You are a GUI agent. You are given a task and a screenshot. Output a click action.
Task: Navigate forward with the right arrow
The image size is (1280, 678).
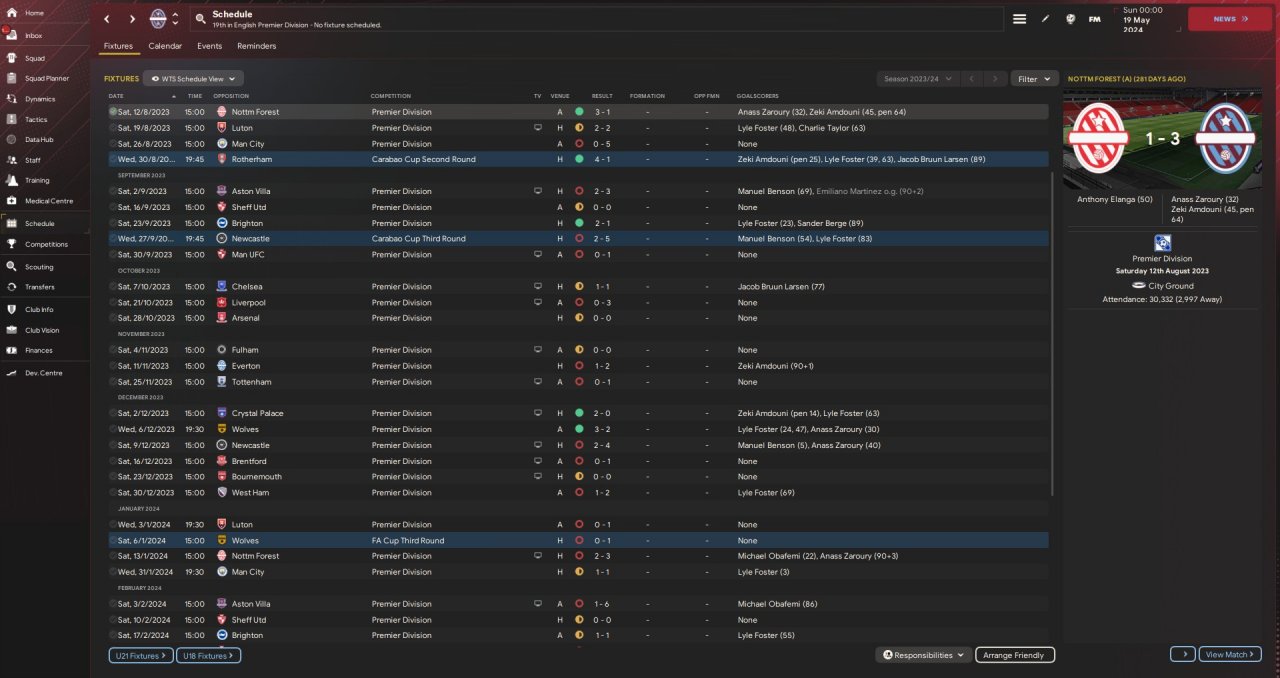[132, 19]
